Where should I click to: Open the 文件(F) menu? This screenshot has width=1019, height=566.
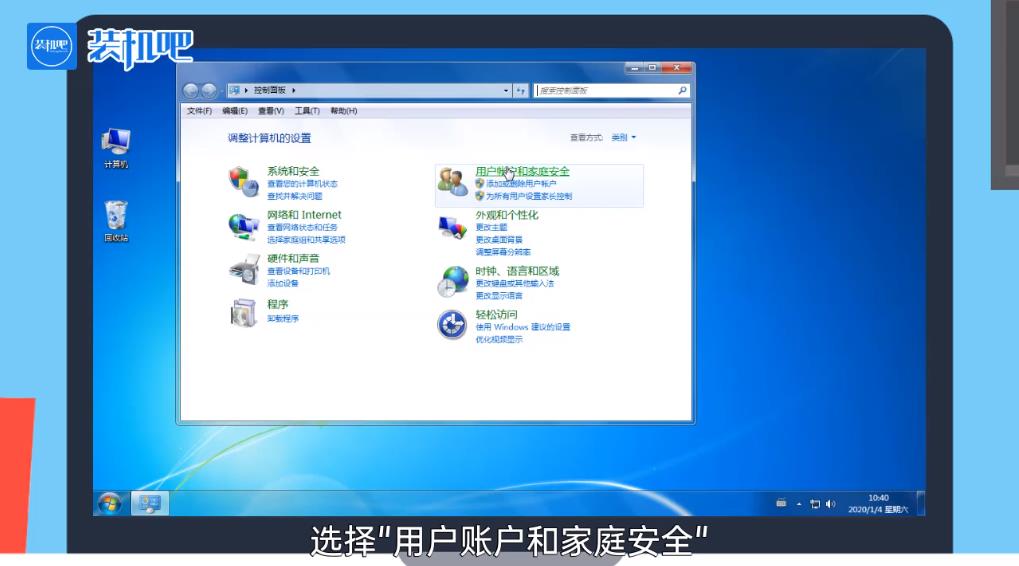pyautogui.click(x=200, y=111)
